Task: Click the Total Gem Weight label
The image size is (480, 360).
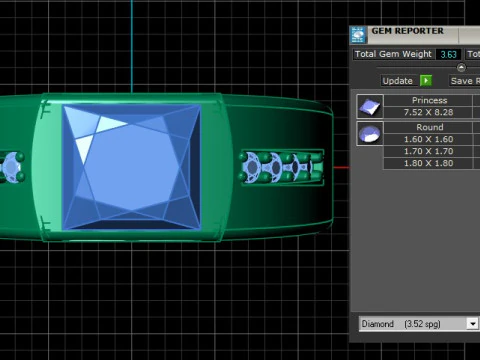Action: (393, 54)
